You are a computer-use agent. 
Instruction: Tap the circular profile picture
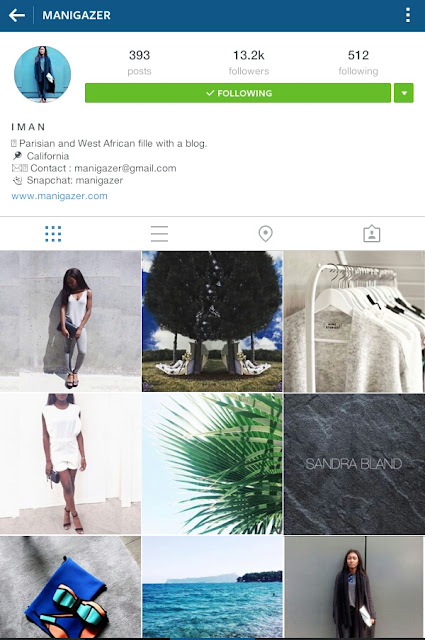click(x=42, y=74)
